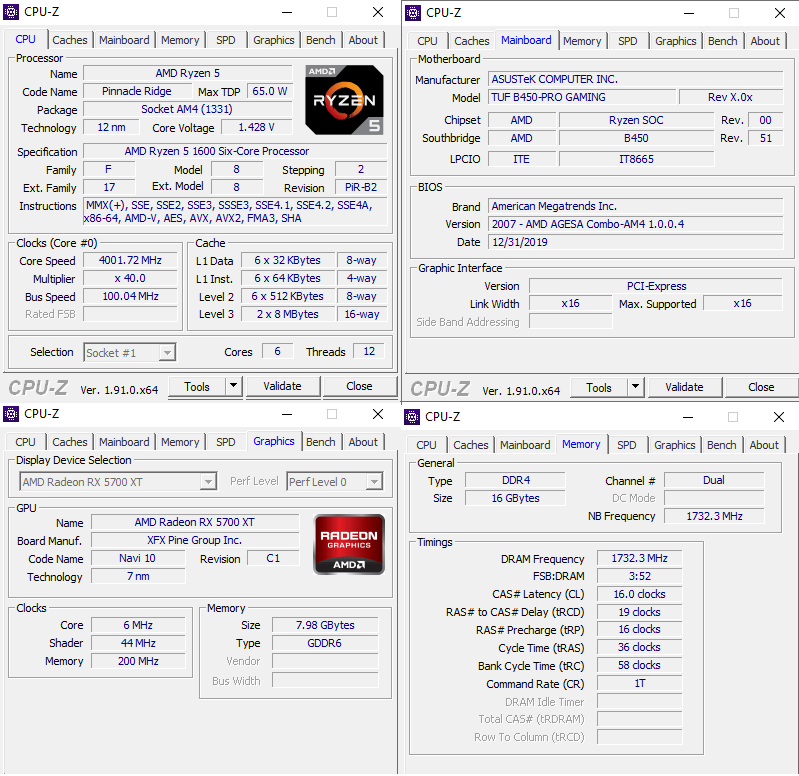Click the Board Manuf. value XFX Pine Group Inc.
The height and width of the screenshot is (776, 799).
(195, 540)
